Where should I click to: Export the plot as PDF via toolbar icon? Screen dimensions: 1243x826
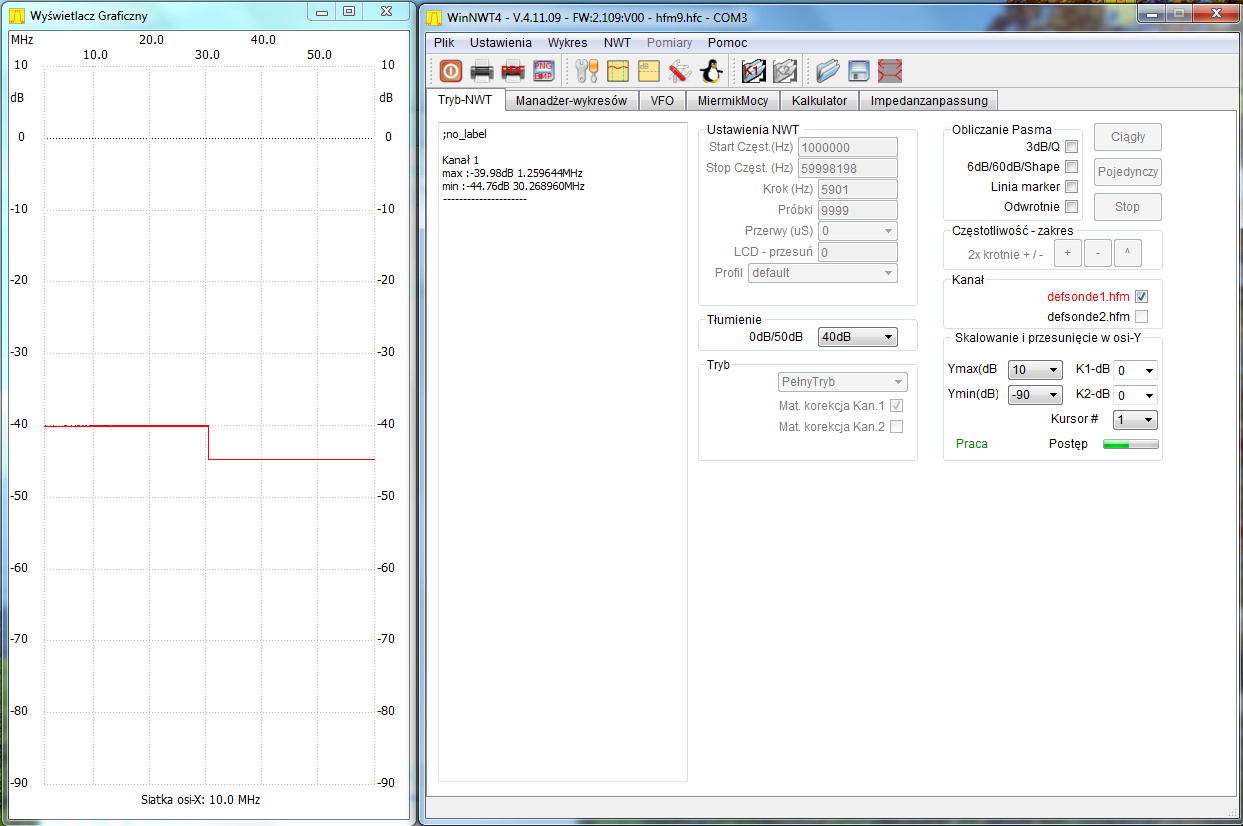[x=513, y=71]
